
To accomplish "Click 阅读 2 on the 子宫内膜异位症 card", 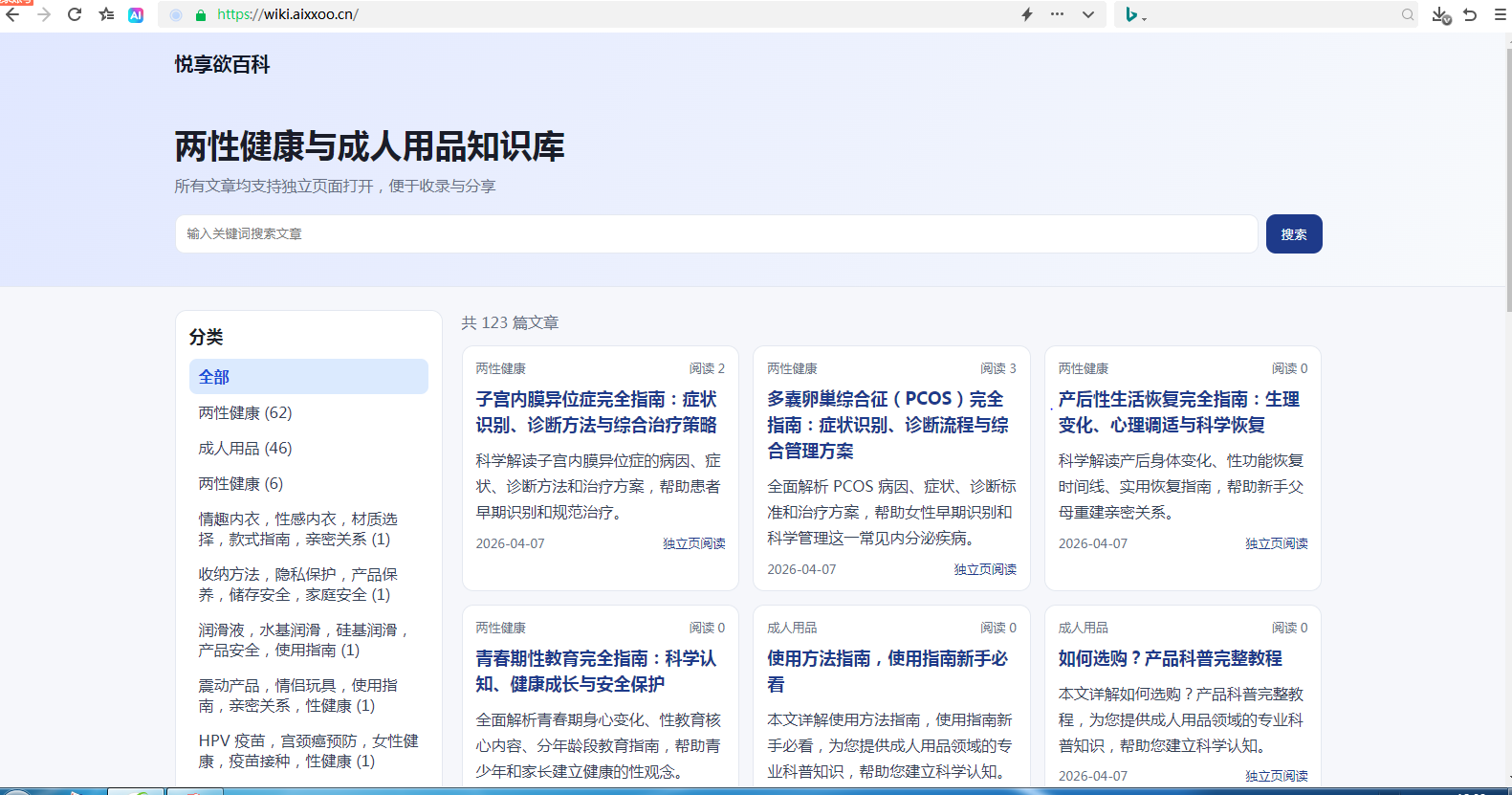I will [707, 368].
